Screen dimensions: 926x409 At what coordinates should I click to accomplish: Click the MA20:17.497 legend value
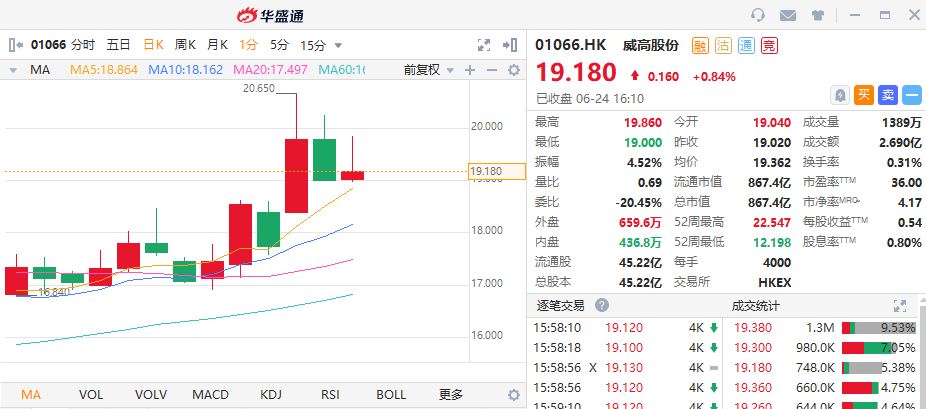[x=270, y=70]
